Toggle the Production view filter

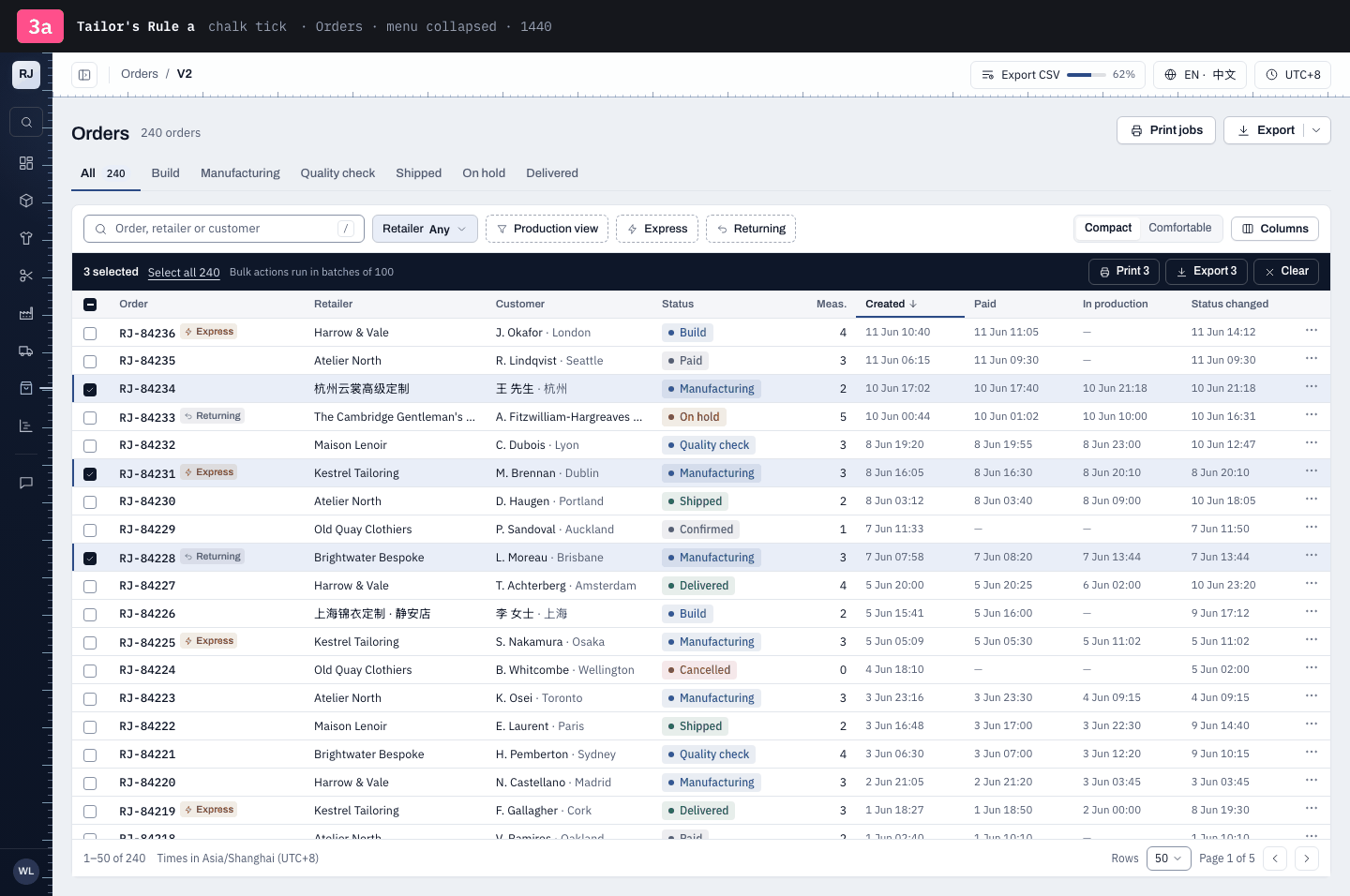pyautogui.click(x=547, y=229)
